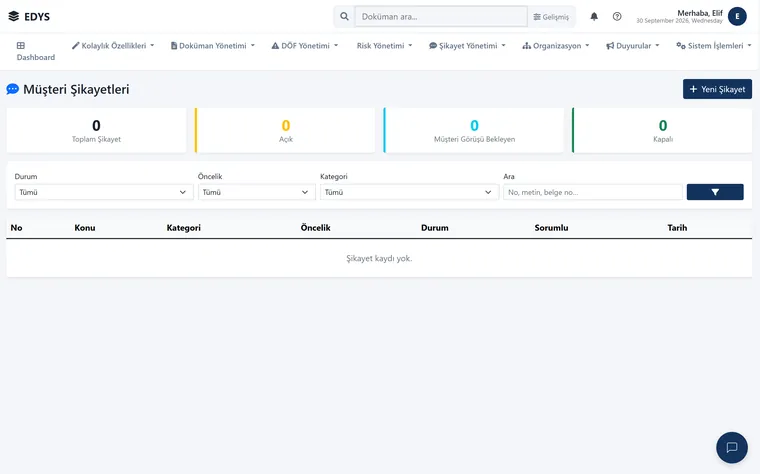Click the Merhaba, Elif greeting text
760x474 pixels.
[700, 13]
